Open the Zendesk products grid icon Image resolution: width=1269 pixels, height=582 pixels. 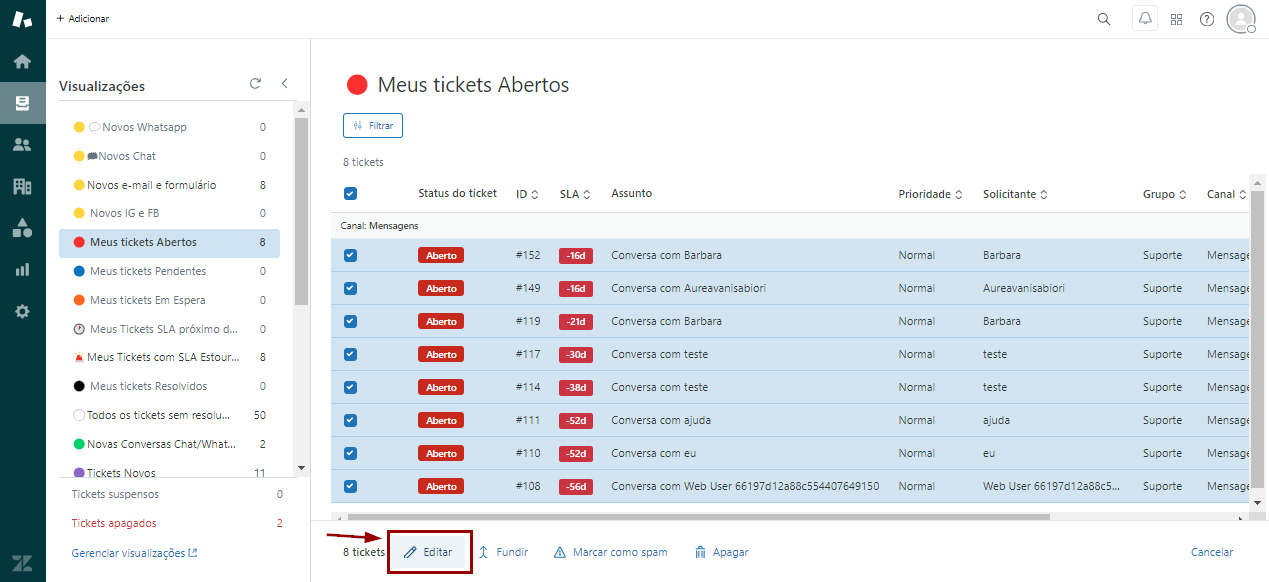[x=1176, y=19]
